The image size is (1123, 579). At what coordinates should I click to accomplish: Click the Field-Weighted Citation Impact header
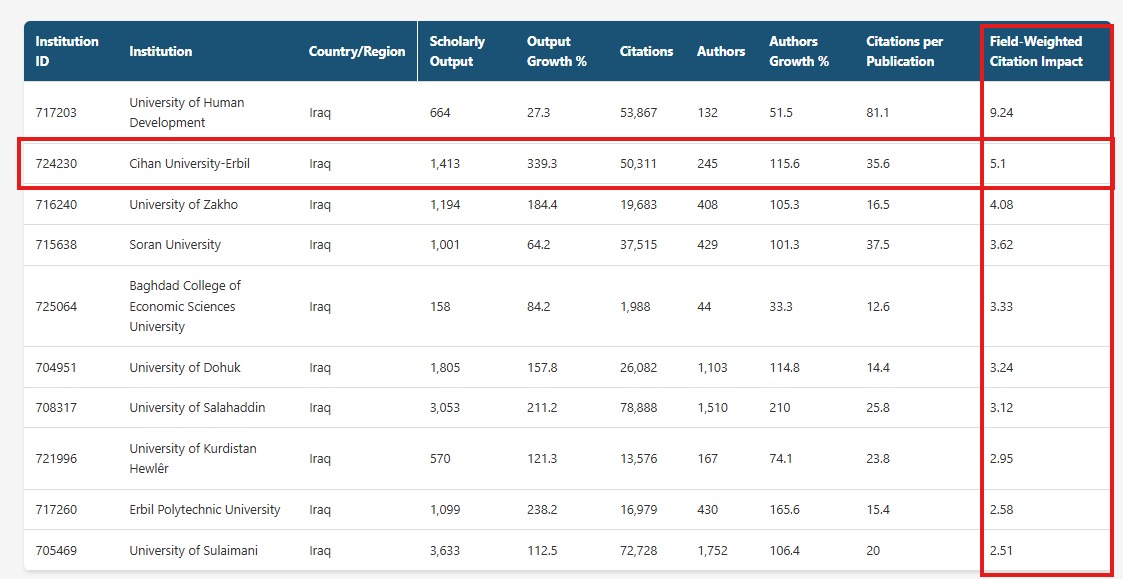tap(1036, 51)
